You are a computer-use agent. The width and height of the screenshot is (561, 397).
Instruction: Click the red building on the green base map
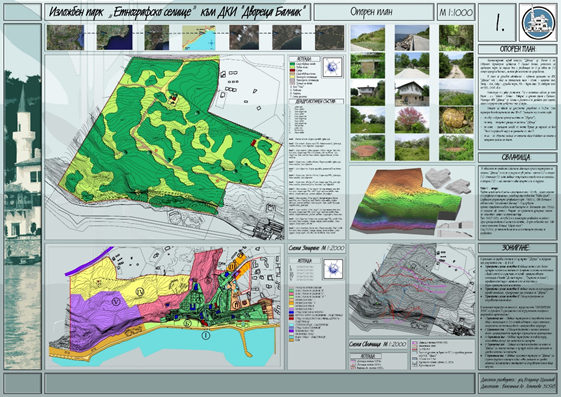click(253, 143)
